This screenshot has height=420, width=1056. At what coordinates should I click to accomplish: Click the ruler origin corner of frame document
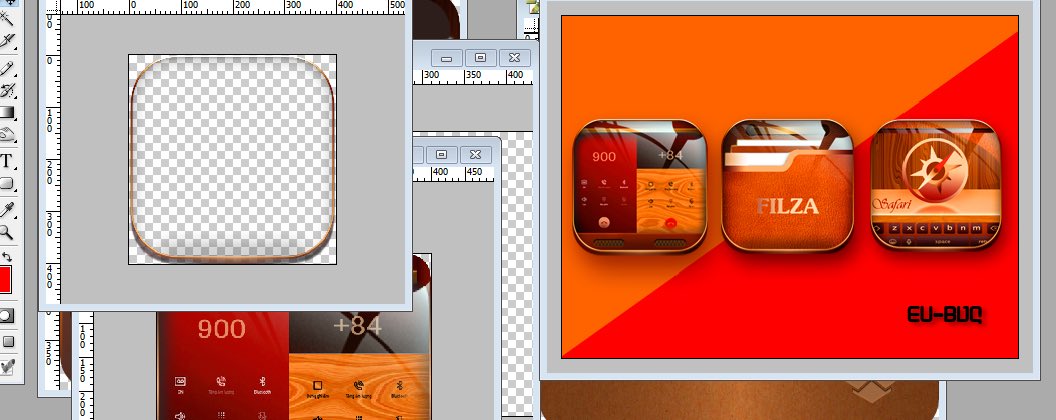tap(52, 7)
